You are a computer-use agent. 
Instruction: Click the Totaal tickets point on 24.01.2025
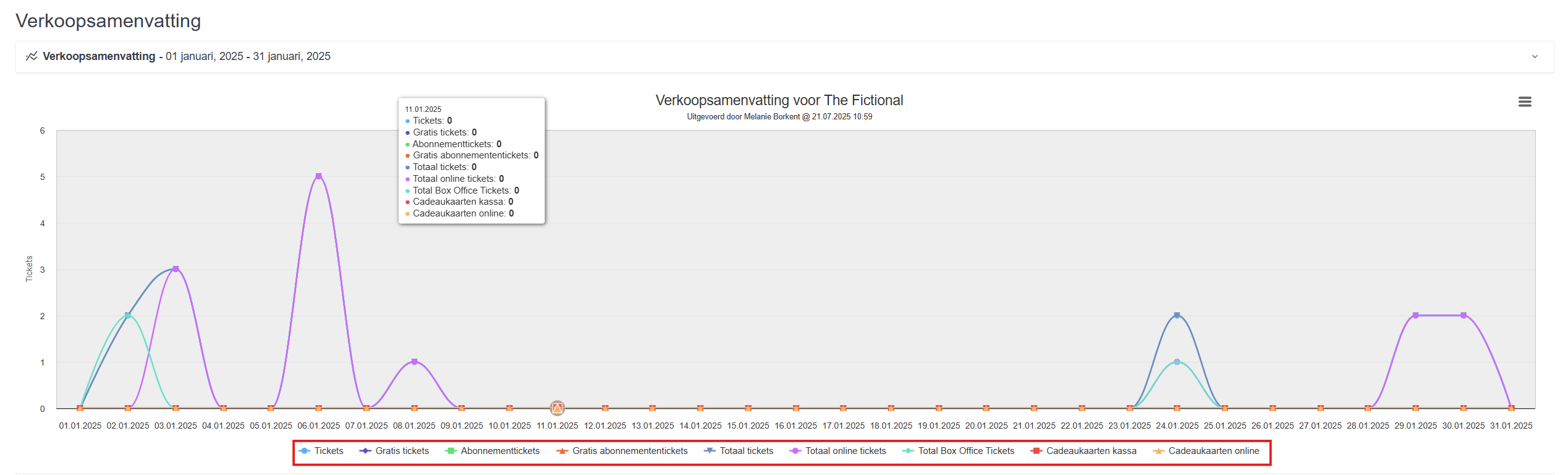[1177, 315]
